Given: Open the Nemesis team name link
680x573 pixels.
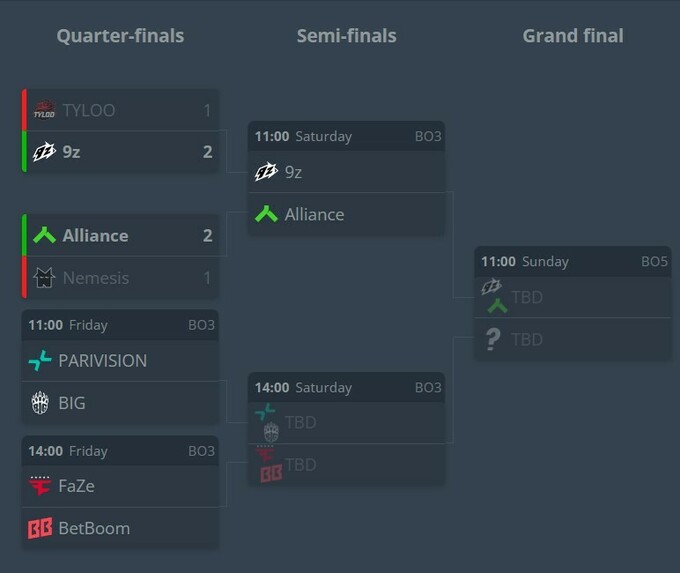Looking at the screenshot, I should pos(96,278).
